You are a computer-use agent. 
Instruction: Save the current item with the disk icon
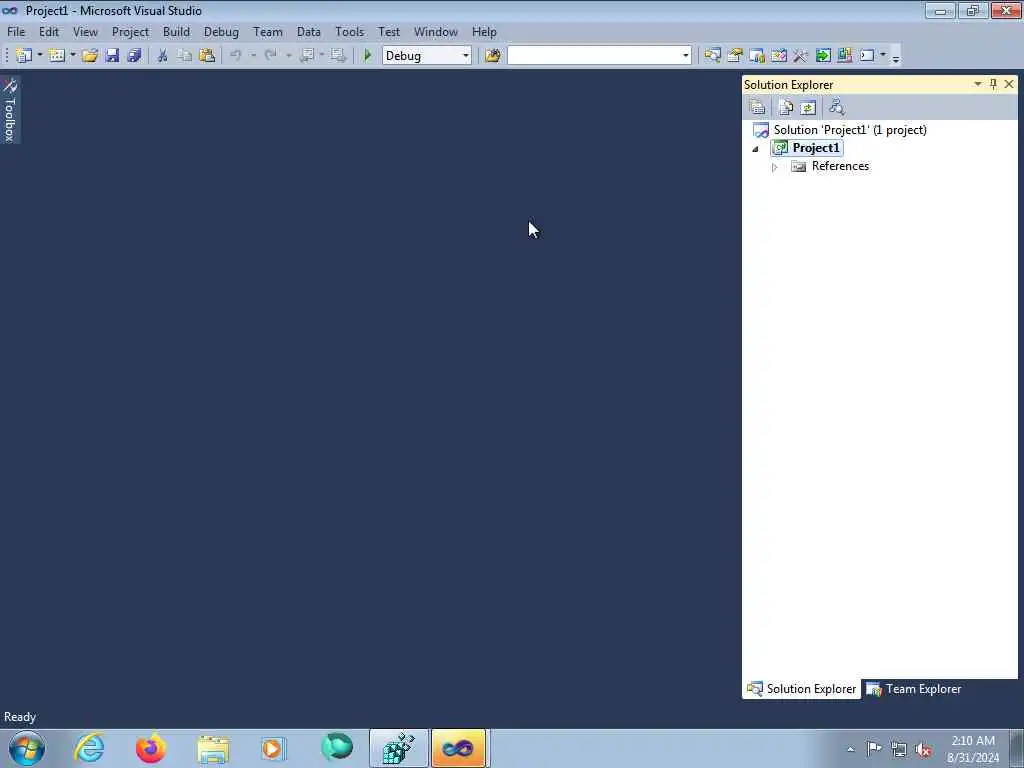click(x=112, y=56)
